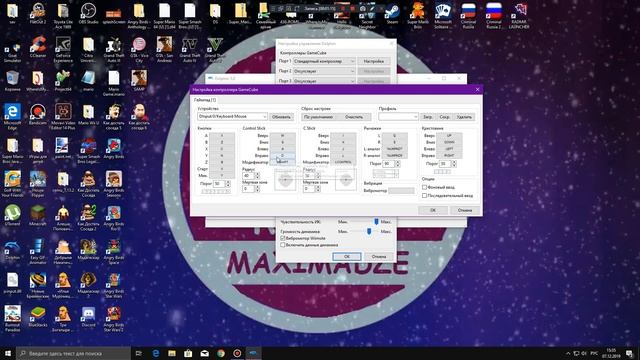
Task: Open the Task View taskbar button
Action: pyautogui.click(x=138, y=353)
